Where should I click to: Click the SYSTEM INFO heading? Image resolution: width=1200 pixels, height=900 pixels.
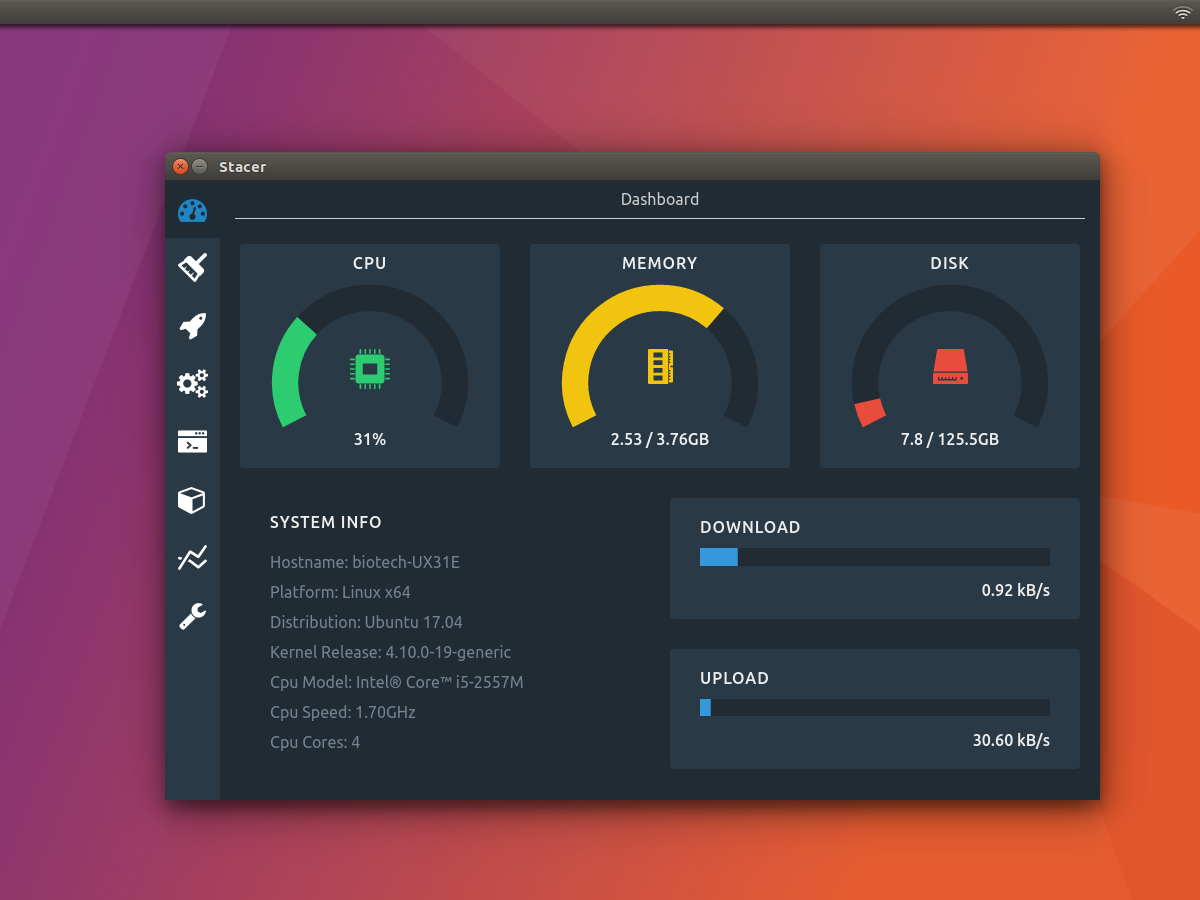(x=326, y=522)
